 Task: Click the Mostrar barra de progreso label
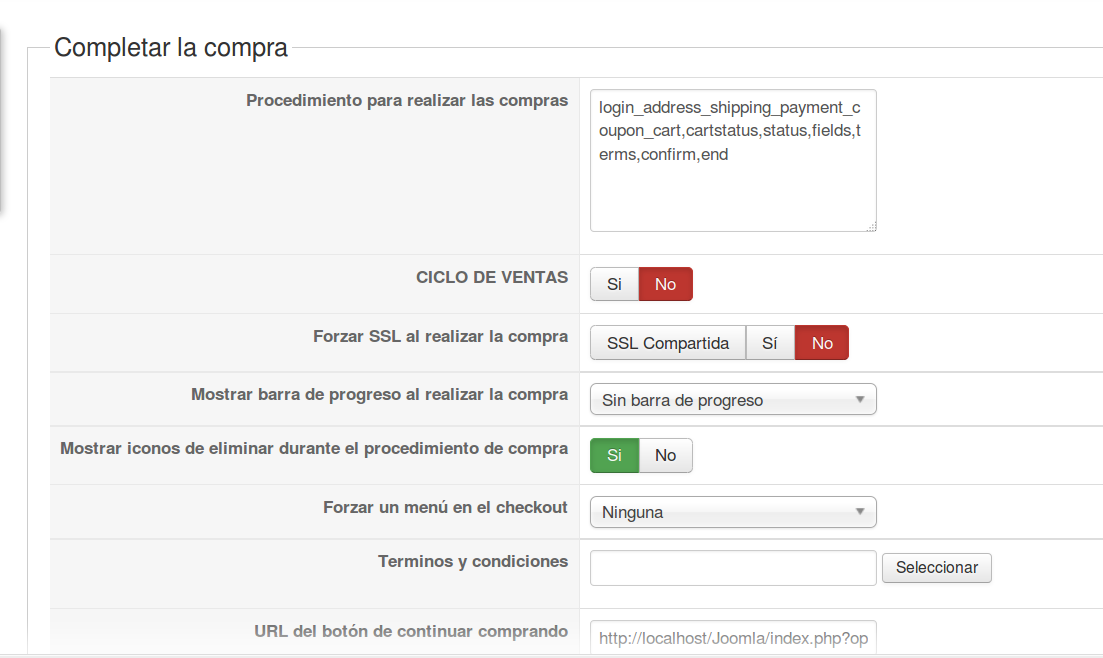point(379,394)
